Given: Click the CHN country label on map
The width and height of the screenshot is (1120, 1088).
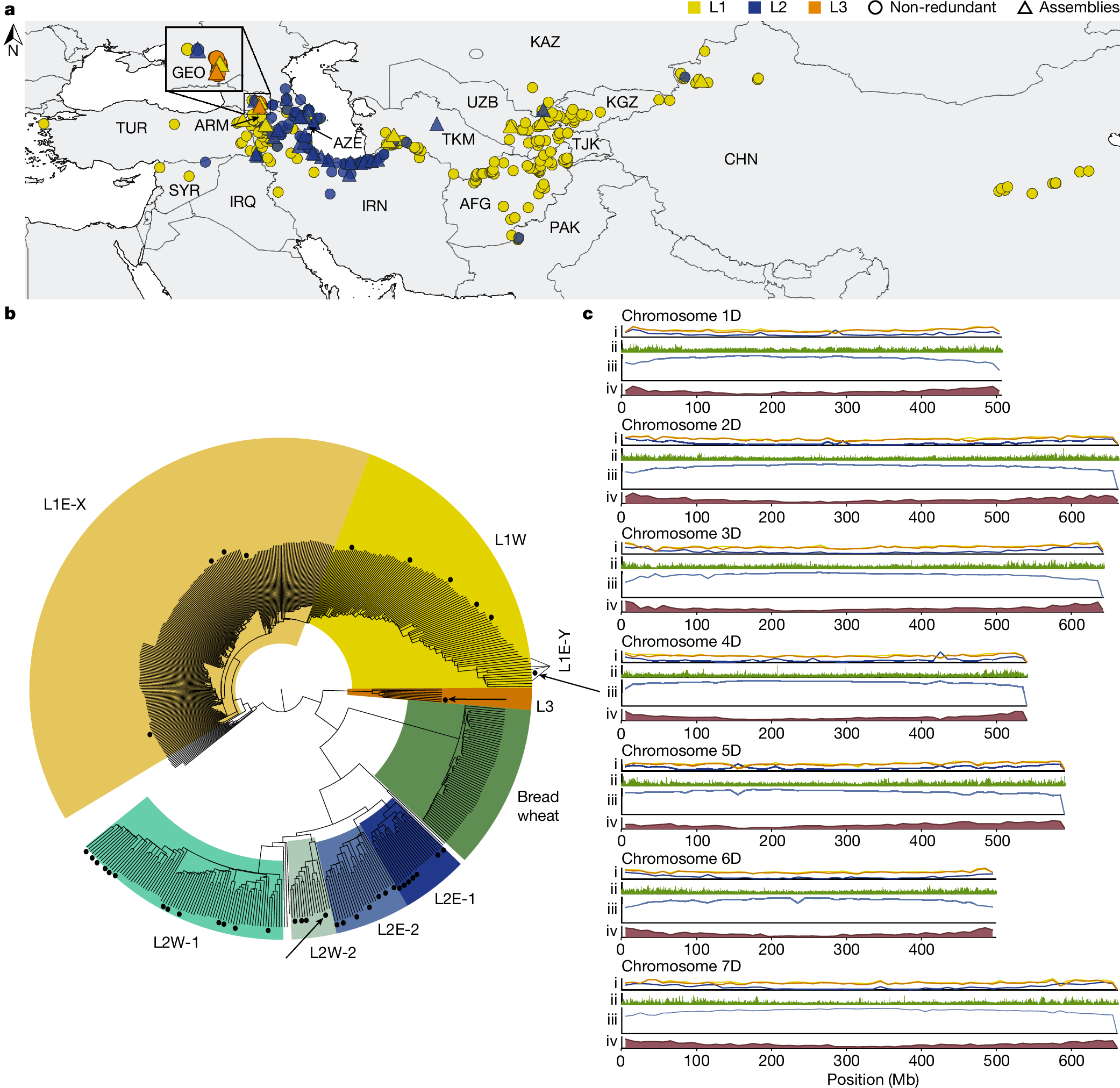Looking at the screenshot, I should point(740,159).
